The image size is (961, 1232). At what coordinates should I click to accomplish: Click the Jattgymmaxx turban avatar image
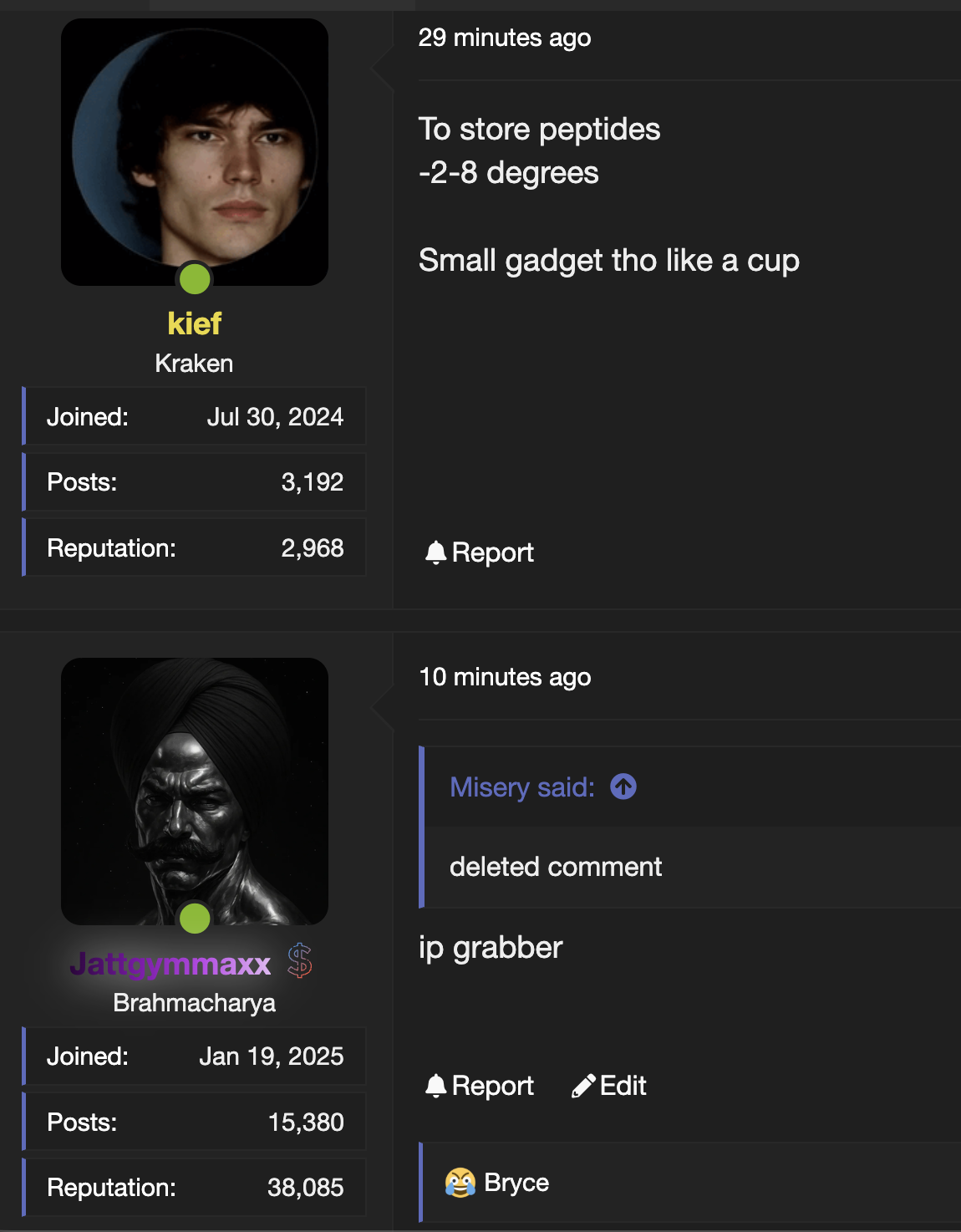[195, 790]
